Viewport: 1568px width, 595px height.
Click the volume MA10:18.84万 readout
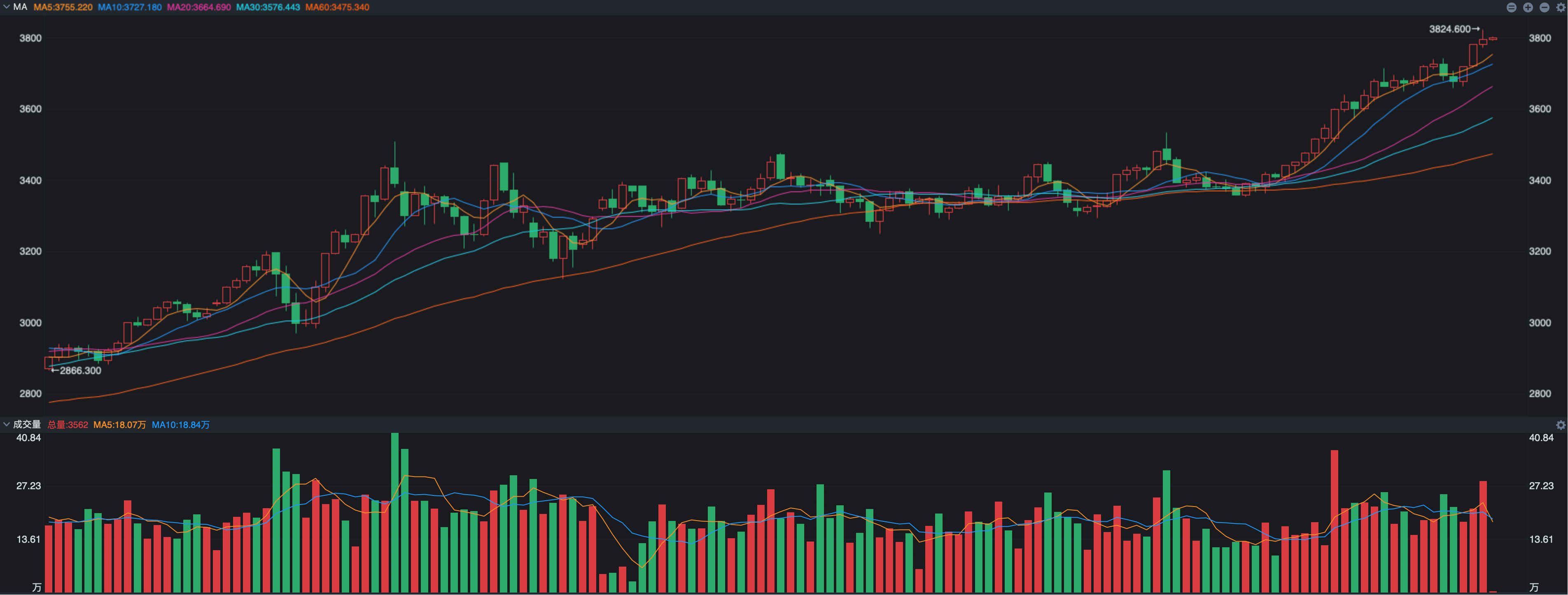pos(181,425)
